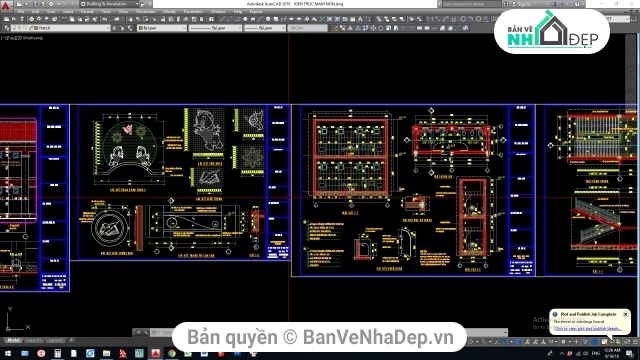Image resolution: width=640 pixels, height=360 pixels.
Task: Click the command line customize wrench icon
Action: coord(146,333)
